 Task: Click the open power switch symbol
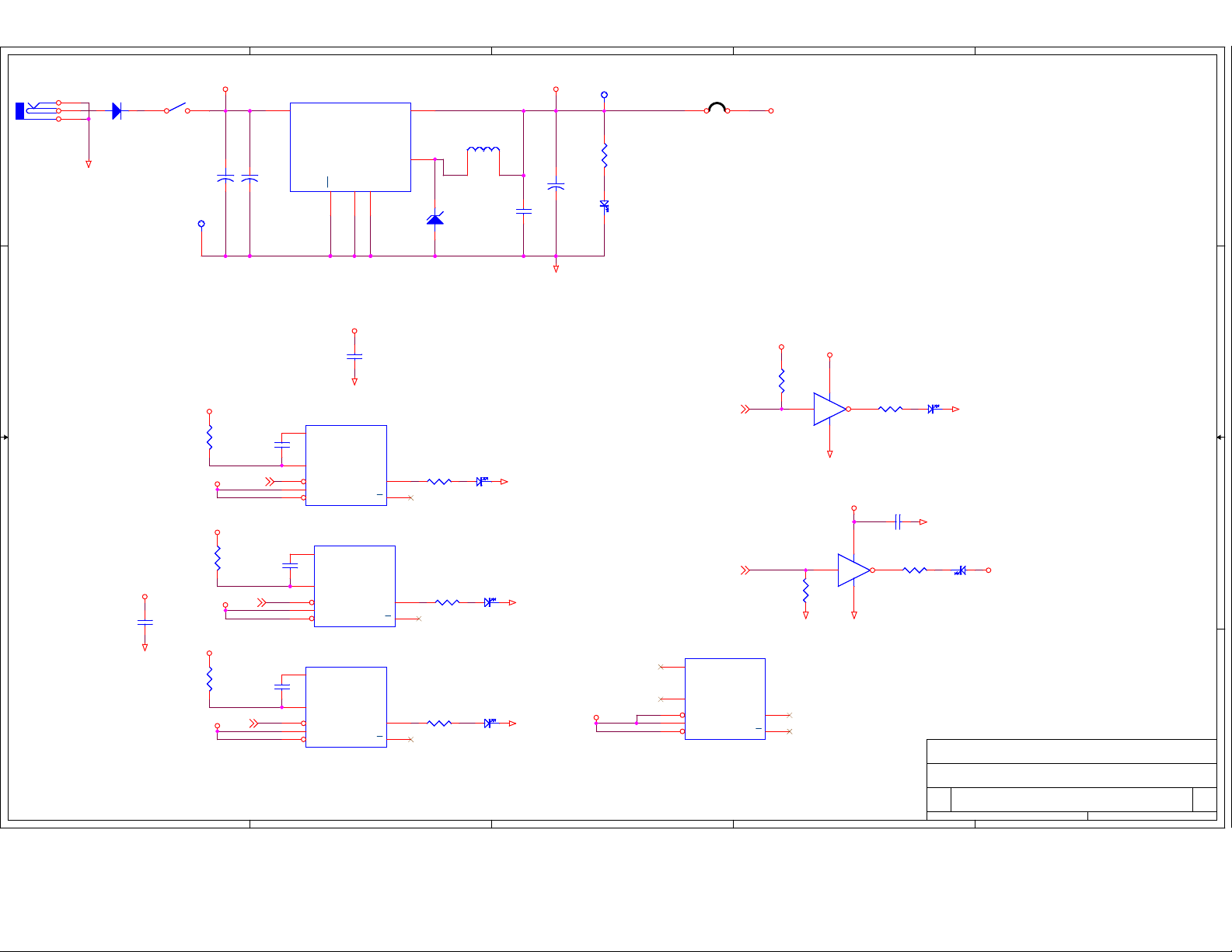point(176,108)
